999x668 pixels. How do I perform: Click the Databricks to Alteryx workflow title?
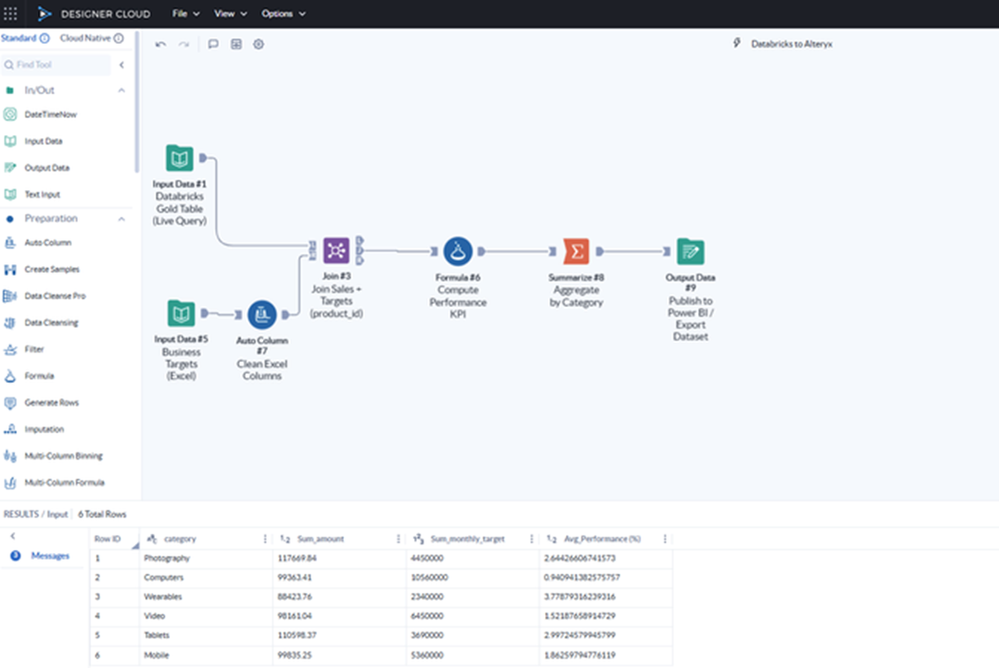[x=791, y=44]
